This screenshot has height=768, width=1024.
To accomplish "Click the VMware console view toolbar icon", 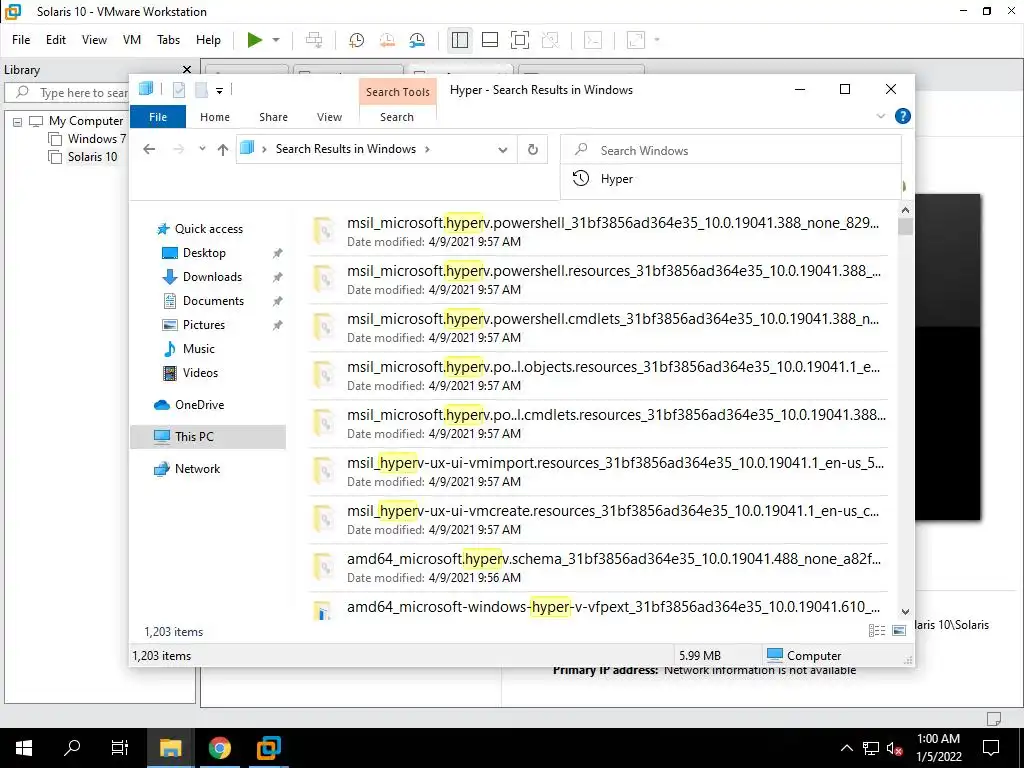I will click(x=593, y=40).
